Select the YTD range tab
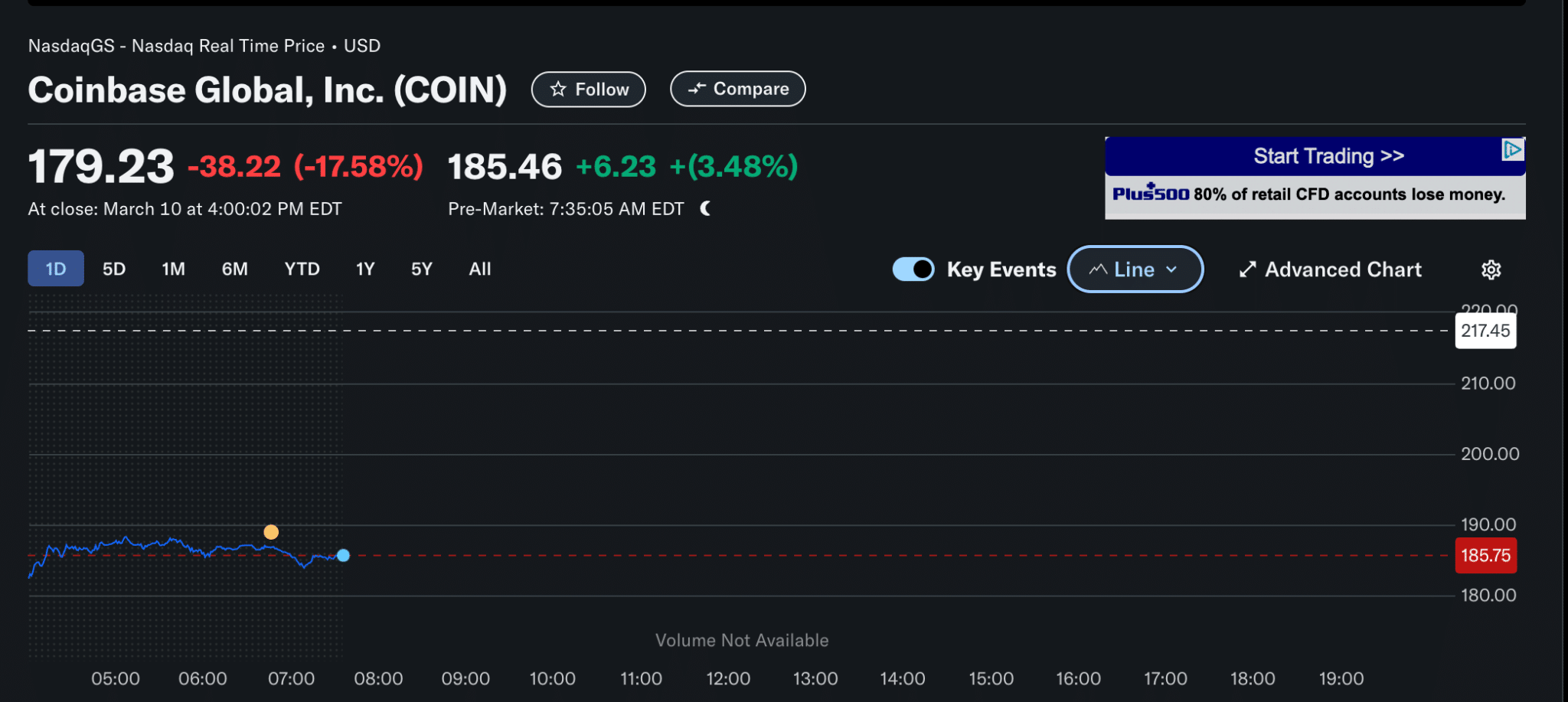 [302, 269]
